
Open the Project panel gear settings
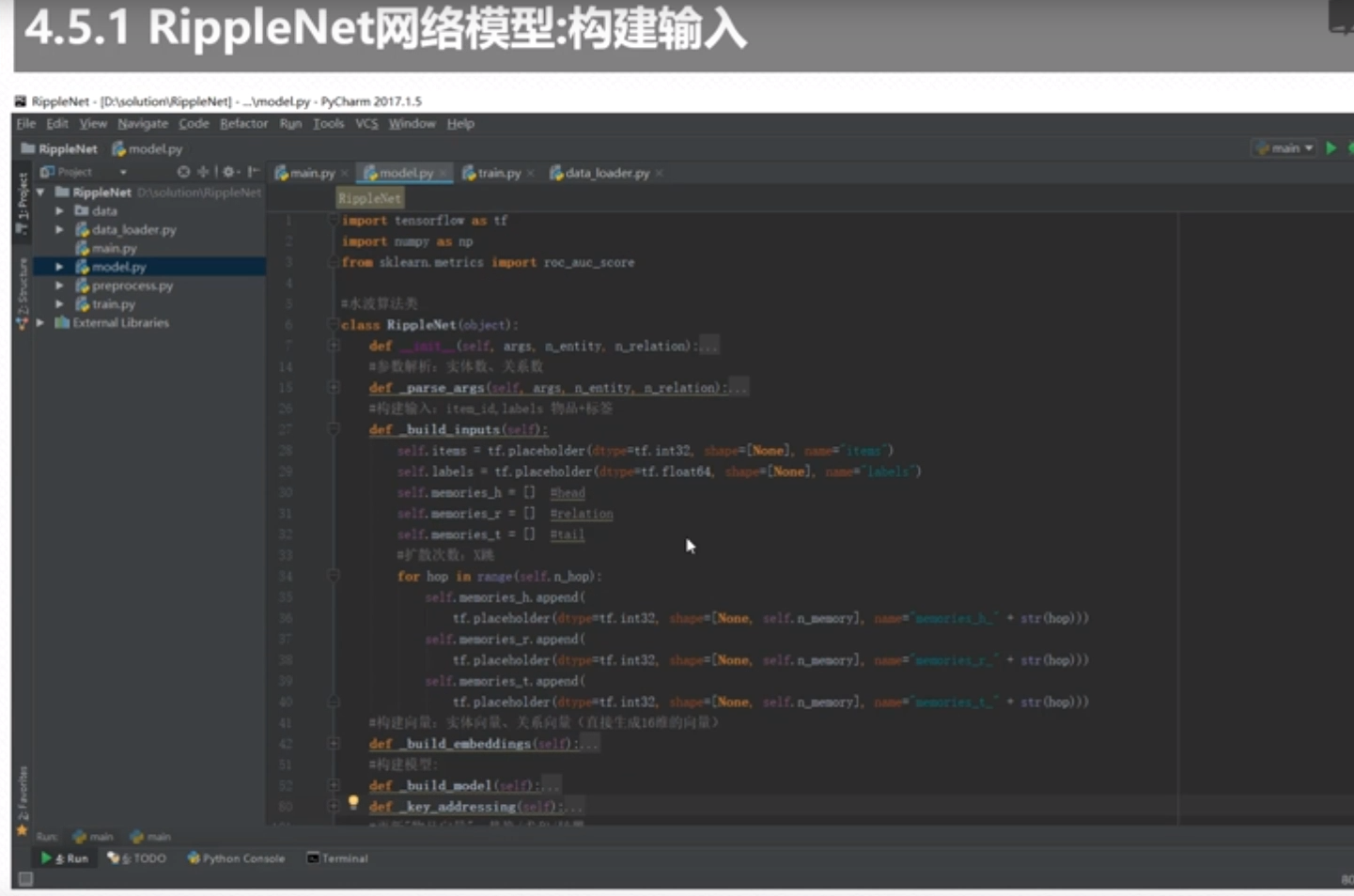coord(228,172)
